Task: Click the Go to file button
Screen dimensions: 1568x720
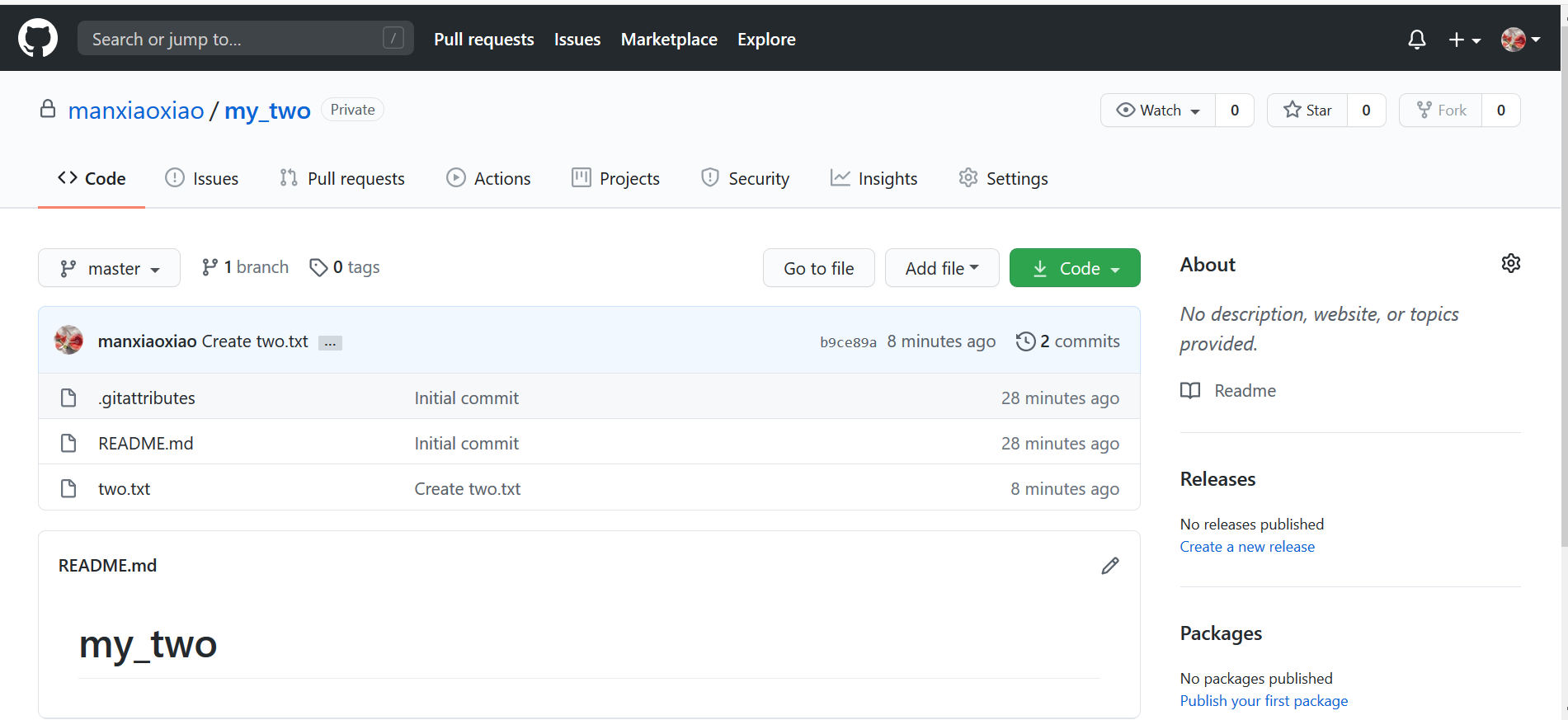Action: (x=819, y=268)
